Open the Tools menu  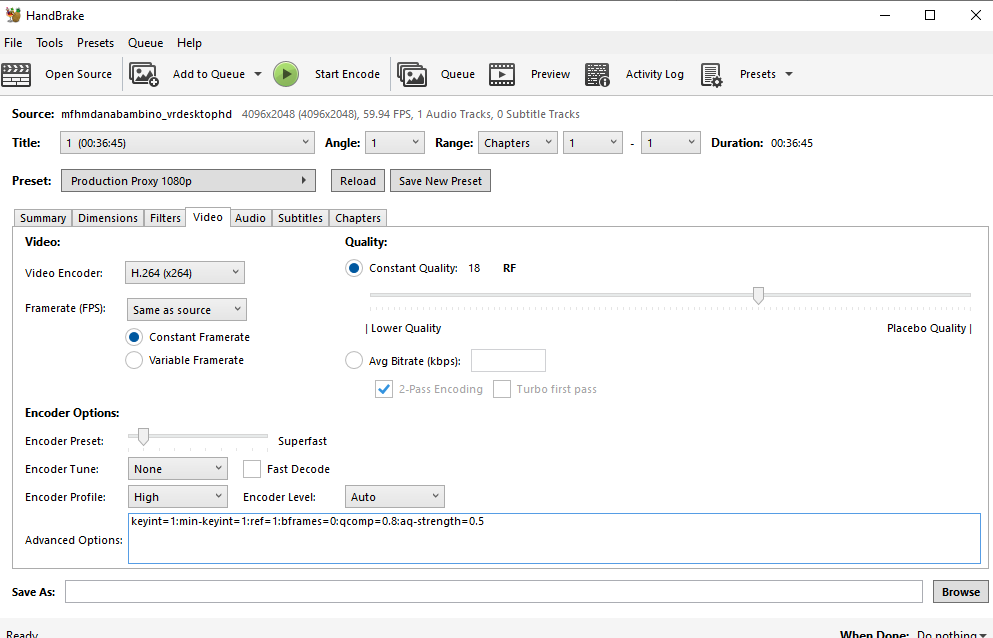coord(49,42)
